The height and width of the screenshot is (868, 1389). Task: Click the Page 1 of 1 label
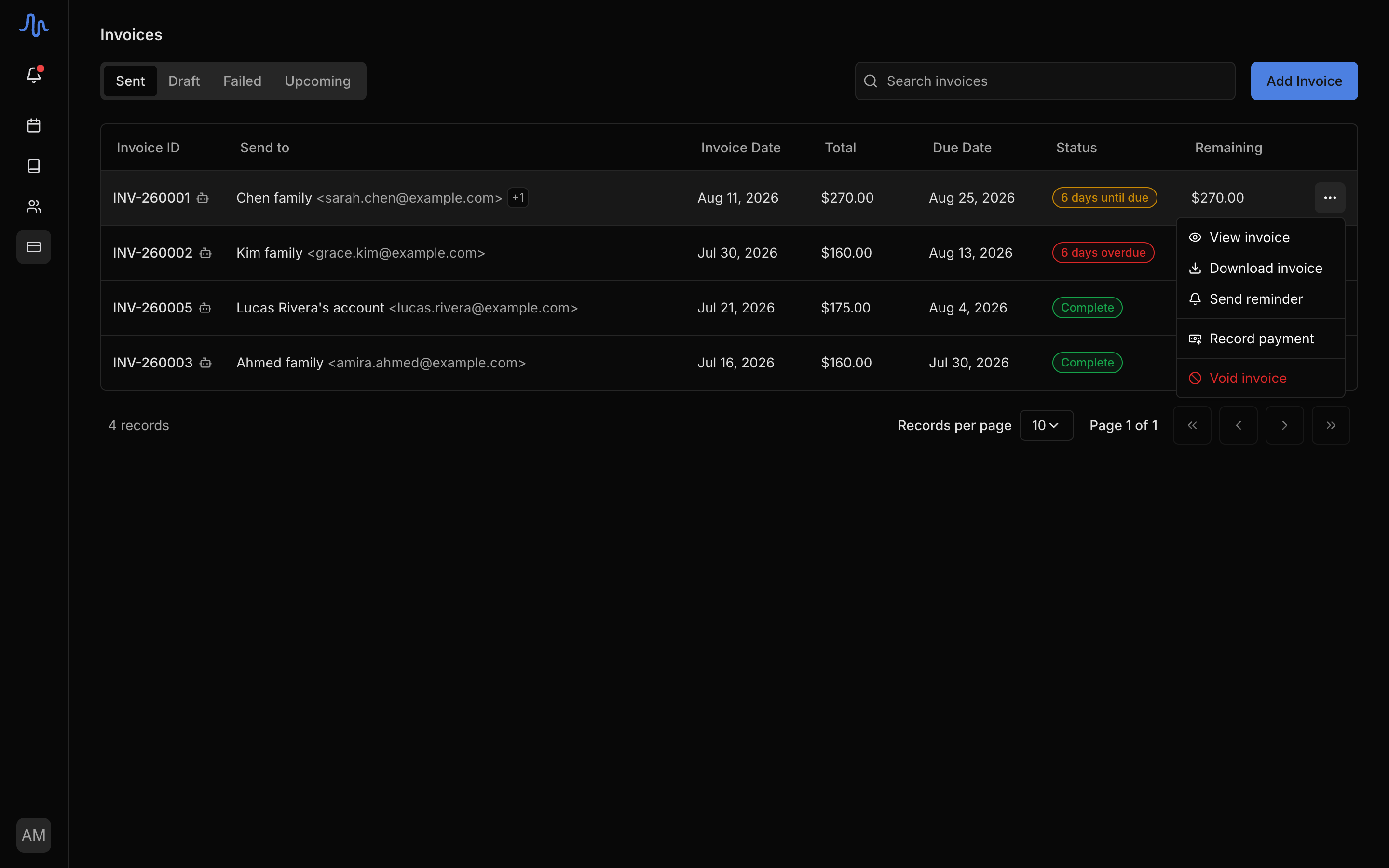coord(1123,425)
